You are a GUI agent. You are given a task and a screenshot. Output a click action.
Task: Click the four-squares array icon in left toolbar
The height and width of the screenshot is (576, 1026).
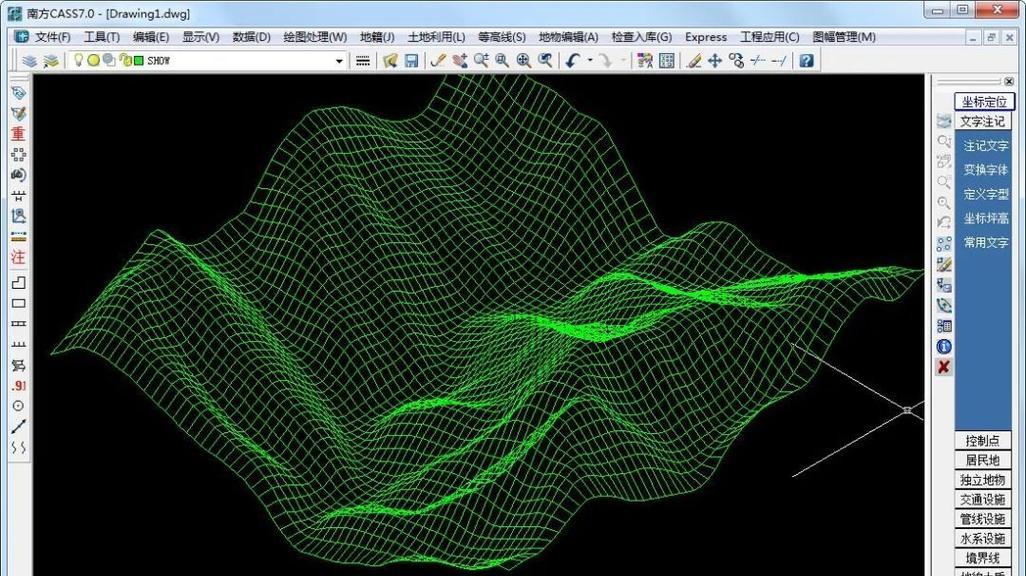[18, 154]
